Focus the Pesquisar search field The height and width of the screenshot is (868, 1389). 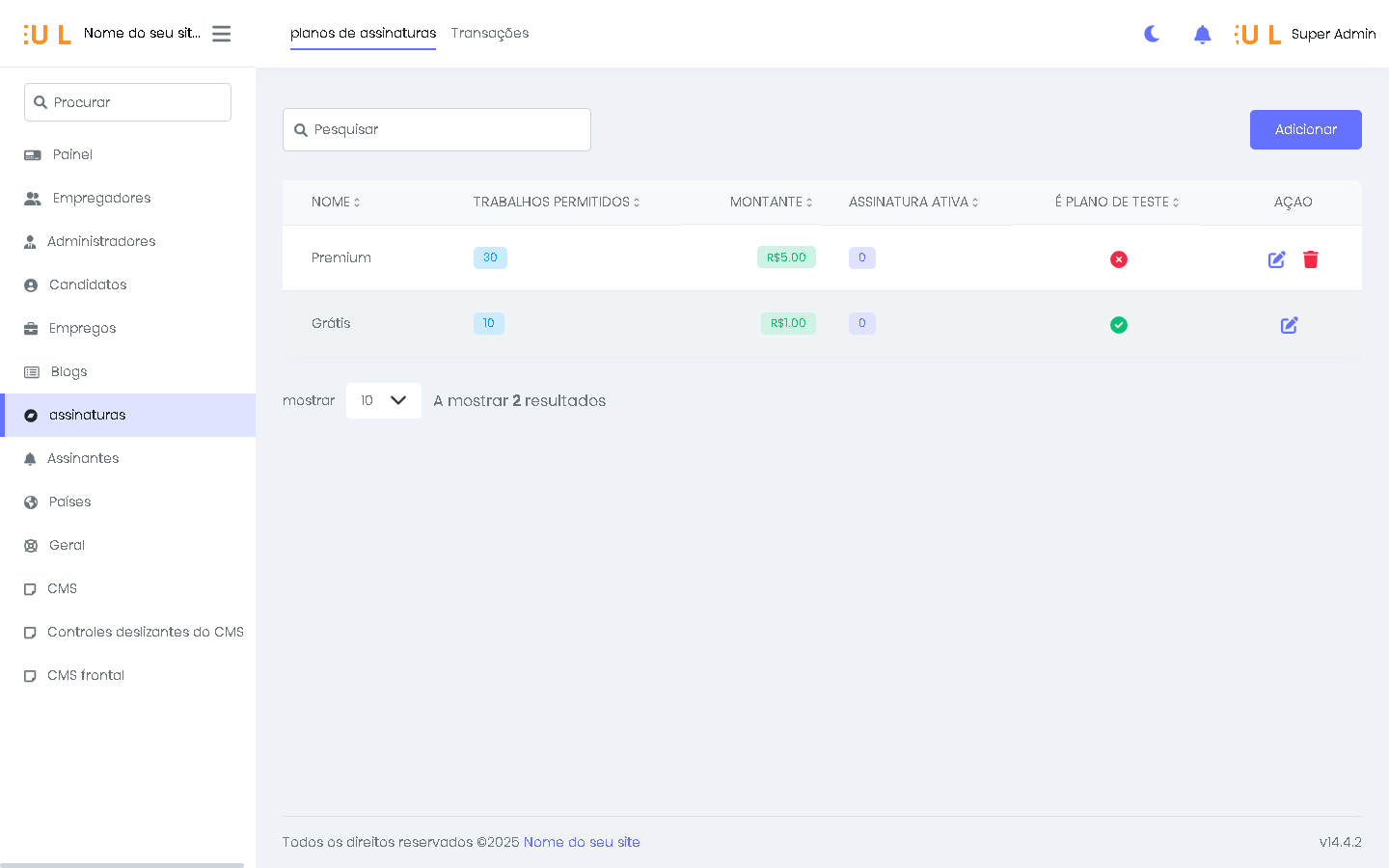(x=437, y=130)
